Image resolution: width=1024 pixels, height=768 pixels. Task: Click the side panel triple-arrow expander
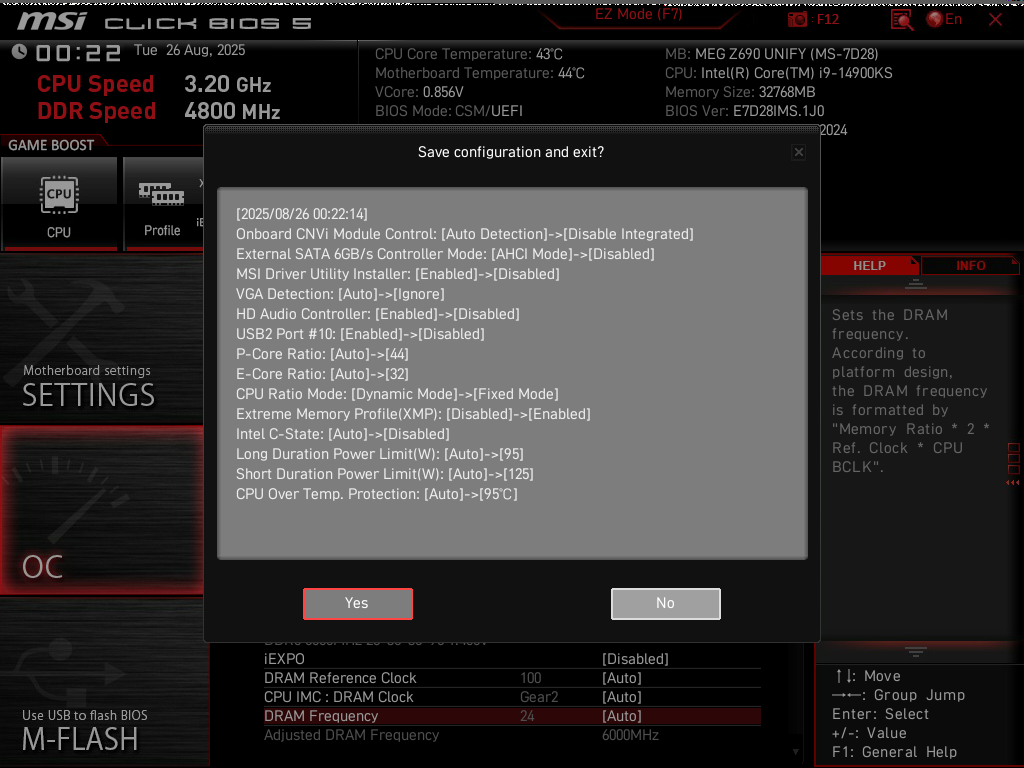(x=1012, y=483)
